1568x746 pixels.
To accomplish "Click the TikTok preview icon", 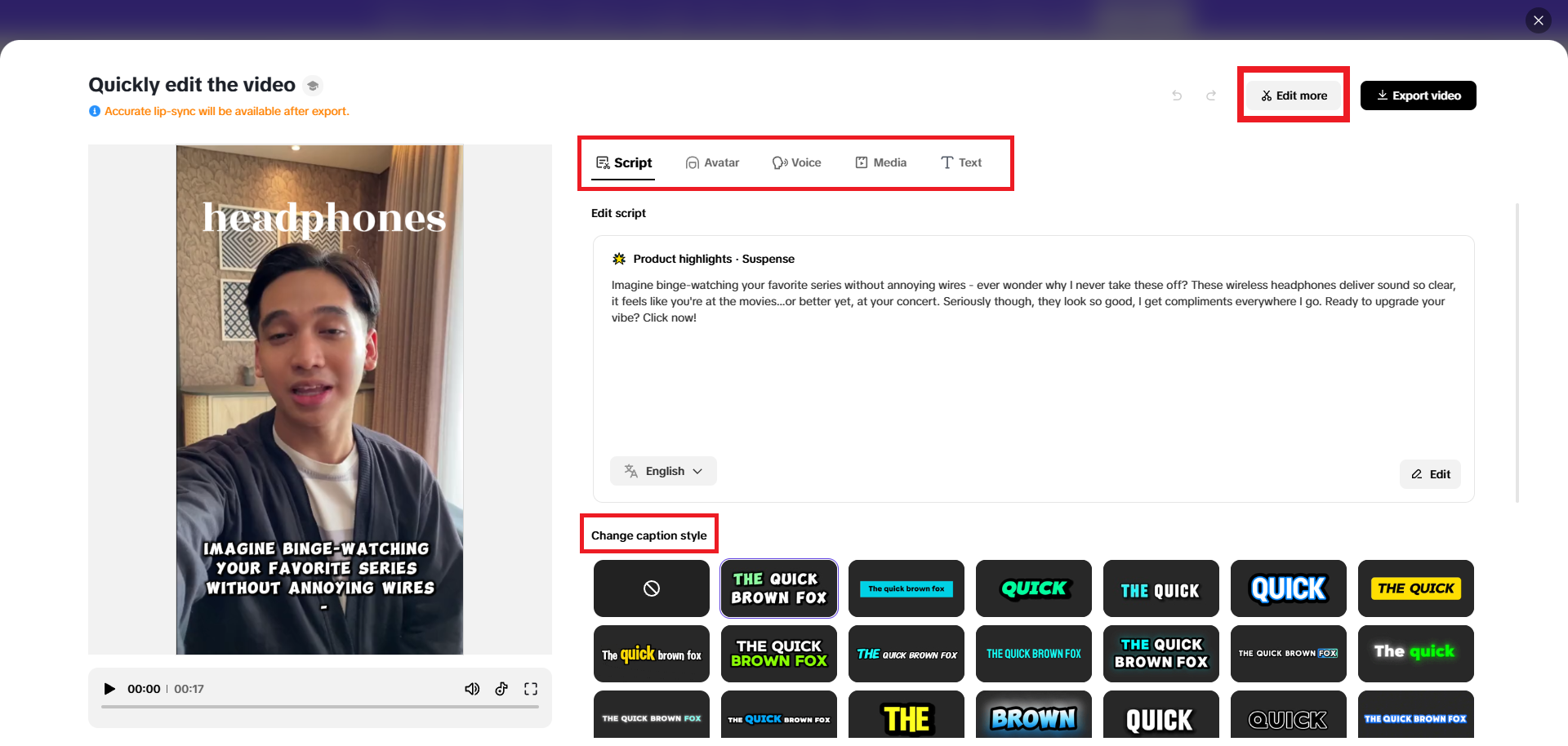I will [x=501, y=689].
